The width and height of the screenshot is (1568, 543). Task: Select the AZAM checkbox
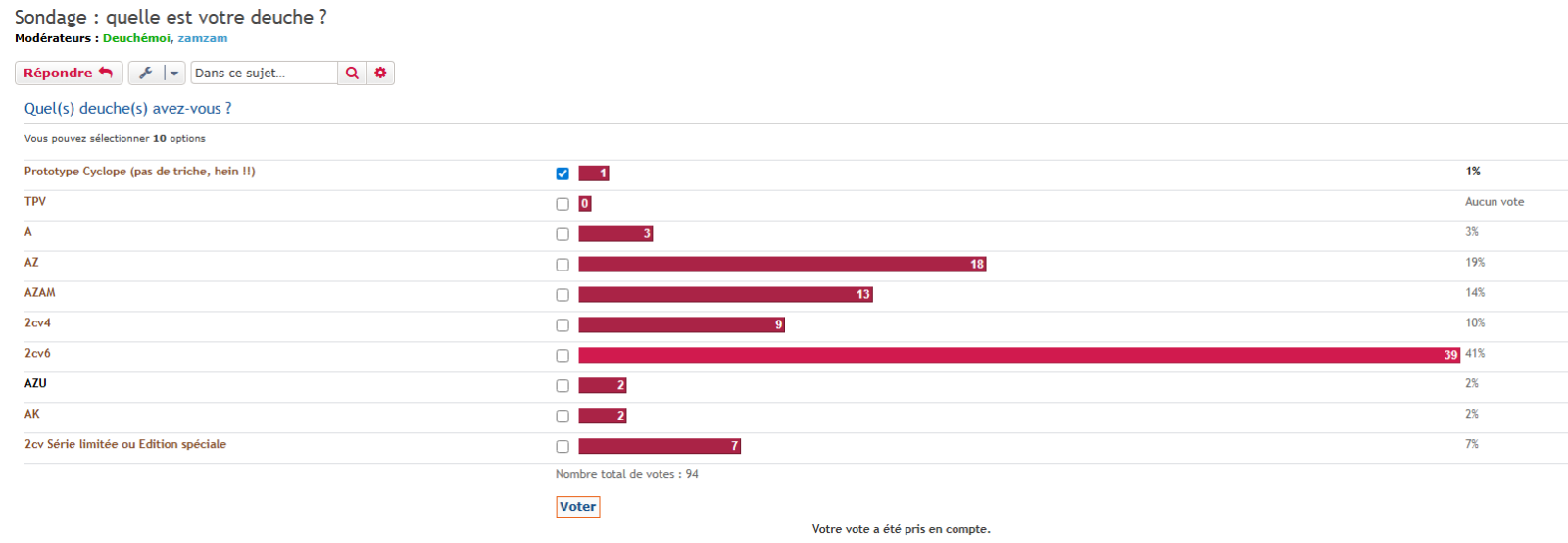tap(563, 295)
